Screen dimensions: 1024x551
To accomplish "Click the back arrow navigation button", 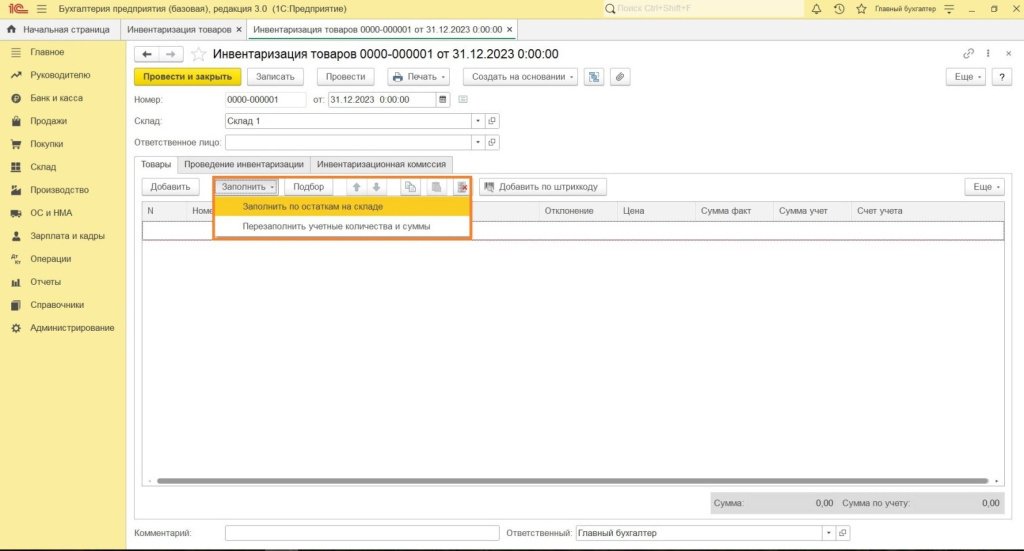I will click(147, 54).
